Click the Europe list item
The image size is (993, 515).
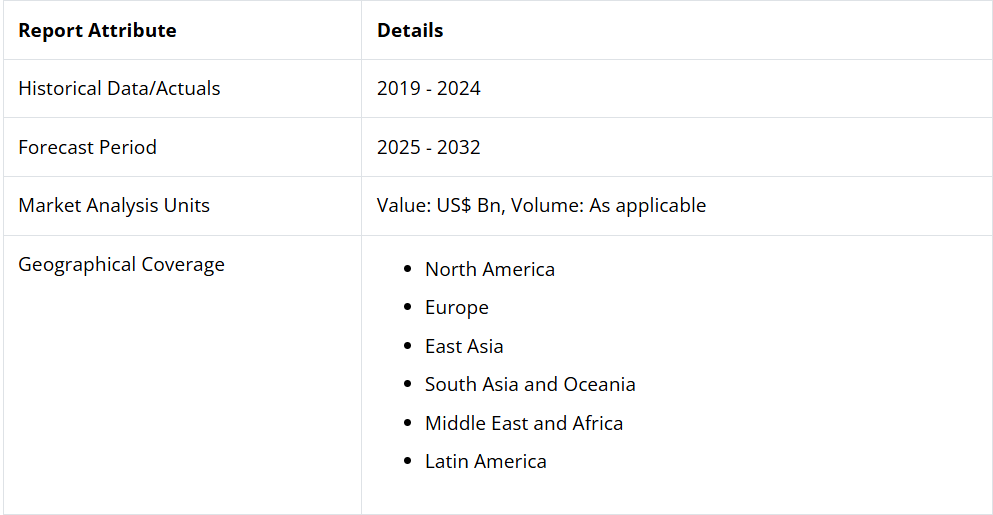click(457, 308)
